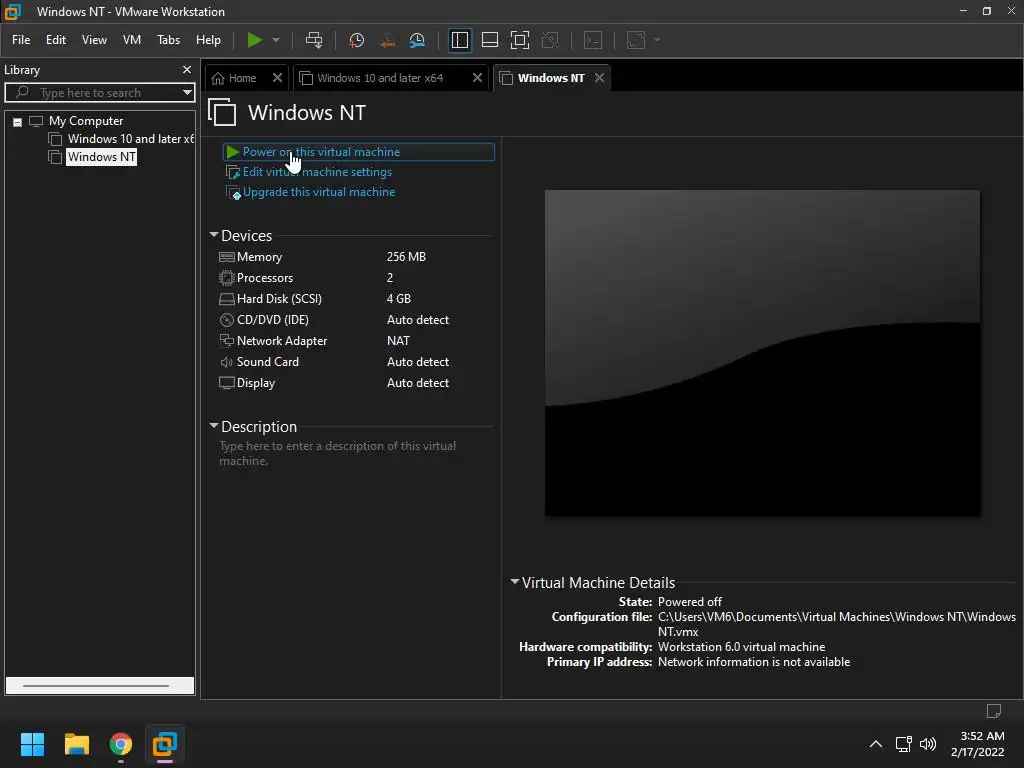Collapse the Description section
This screenshot has height=768, width=1024.
tap(214, 426)
